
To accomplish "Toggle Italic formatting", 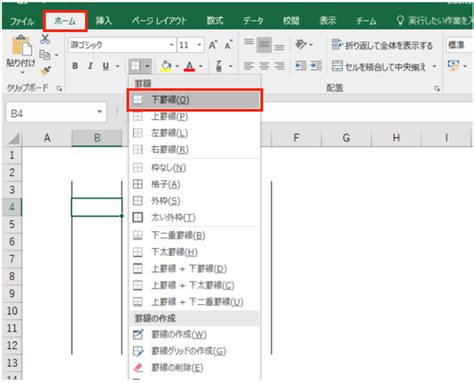I will (90, 66).
